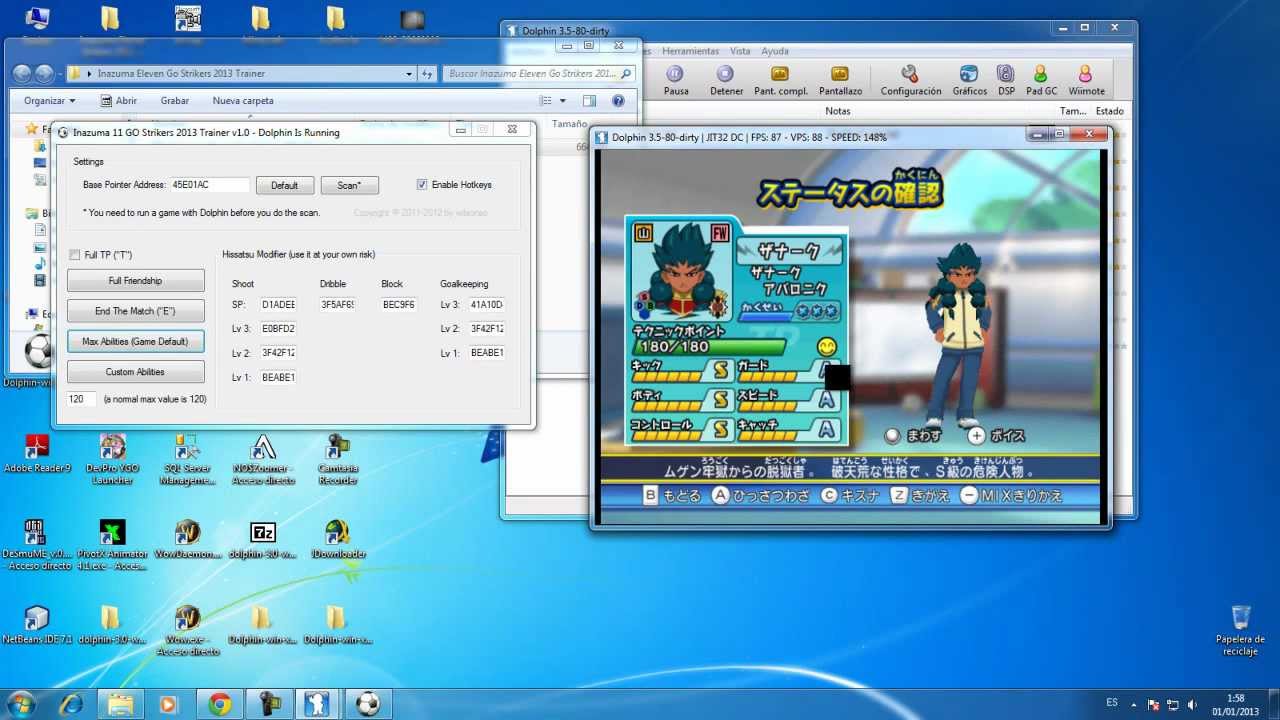The image size is (1280, 720).
Task: Click Nueva carpeta in Explorer toolbar
Action: click(x=243, y=101)
